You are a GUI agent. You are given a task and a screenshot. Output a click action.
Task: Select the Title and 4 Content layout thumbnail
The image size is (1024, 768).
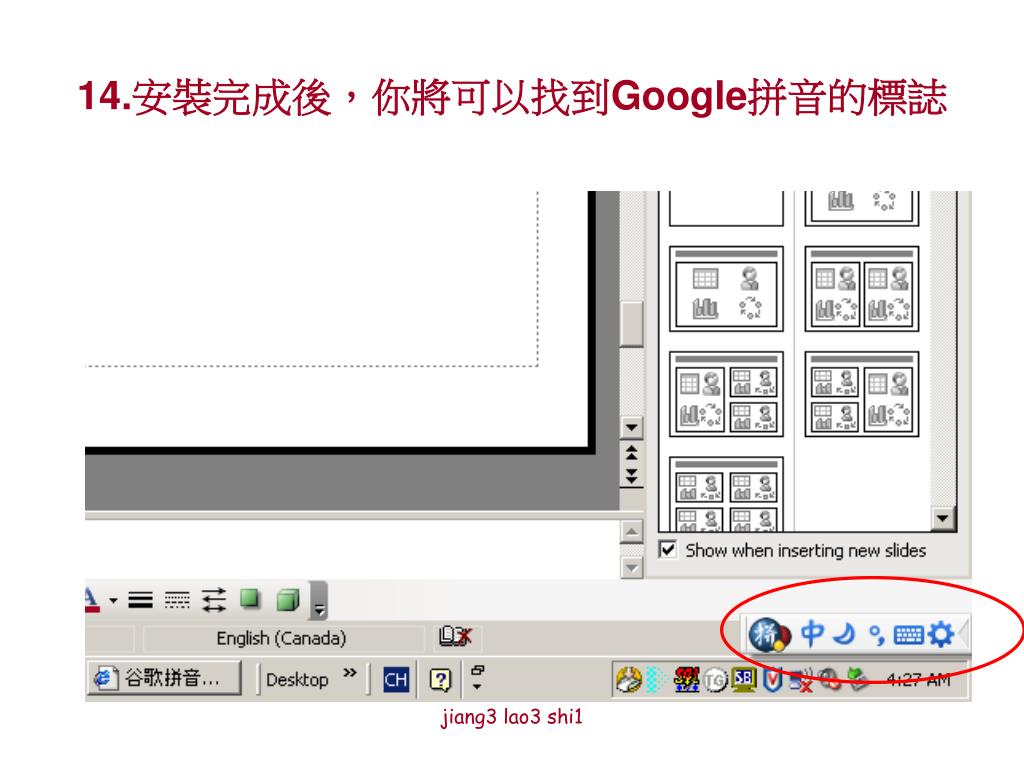[x=726, y=495]
